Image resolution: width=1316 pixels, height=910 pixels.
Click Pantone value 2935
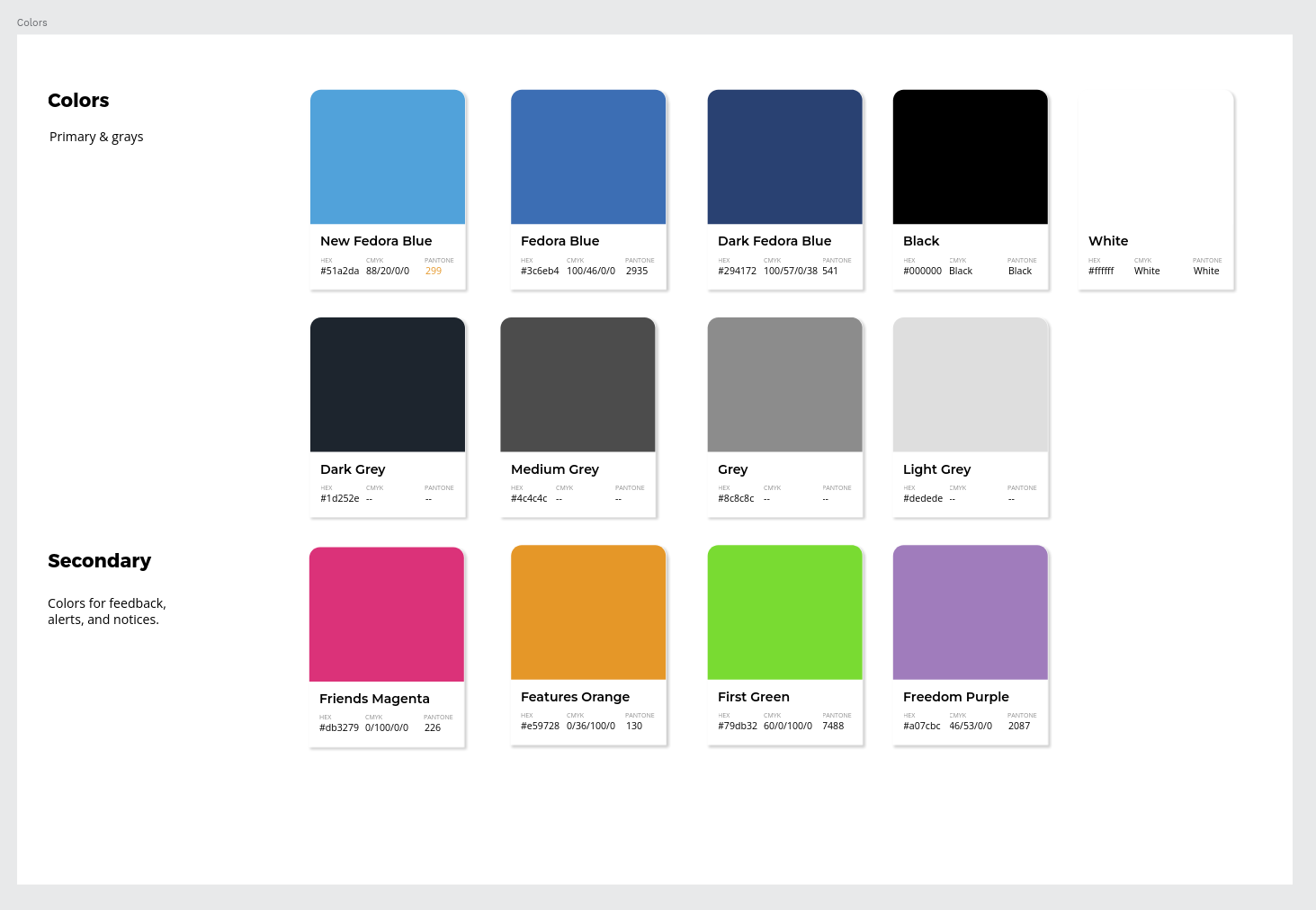click(x=637, y=271)
